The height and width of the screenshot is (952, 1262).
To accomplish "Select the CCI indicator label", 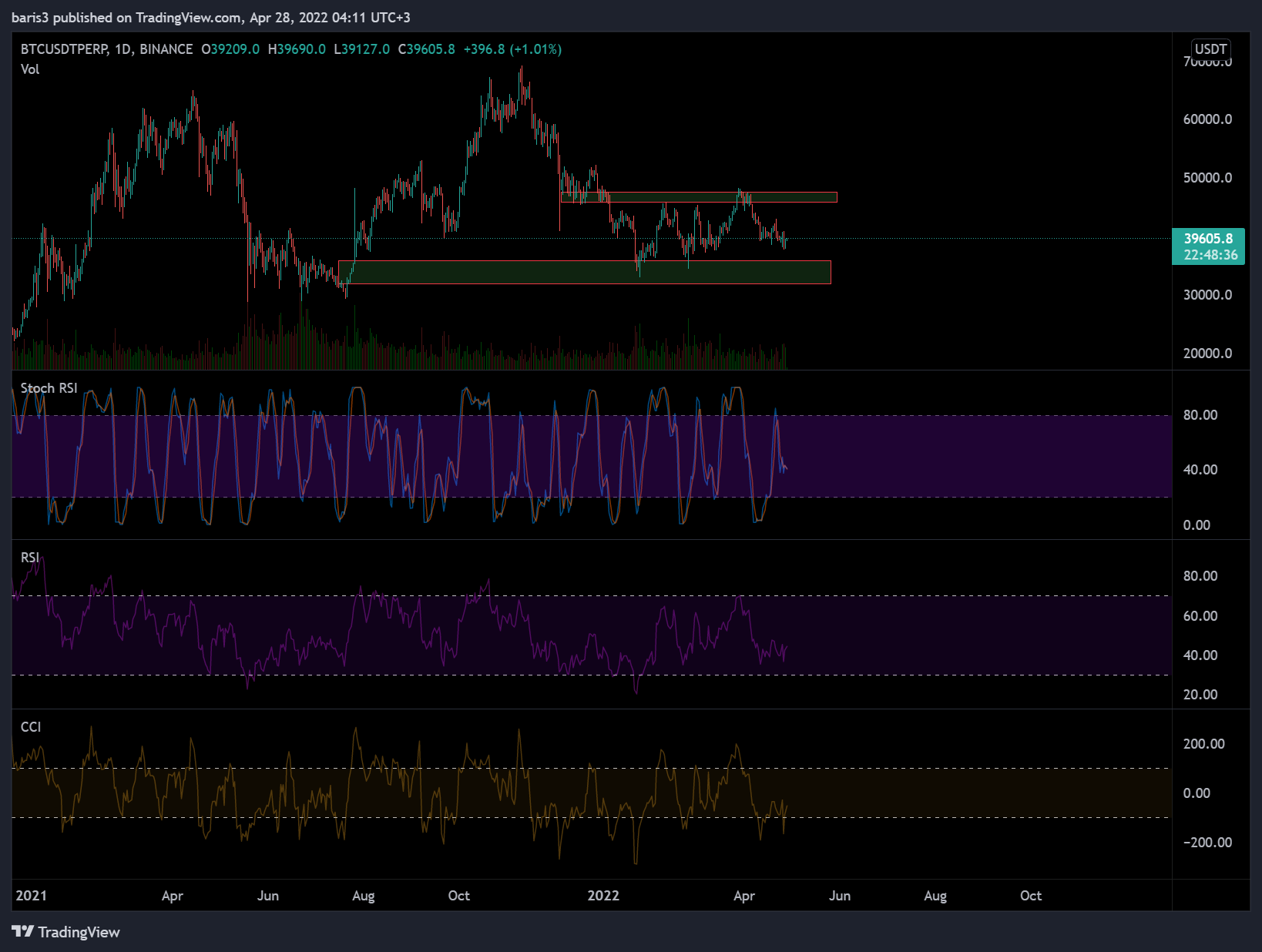I will (x=31, y=727).
